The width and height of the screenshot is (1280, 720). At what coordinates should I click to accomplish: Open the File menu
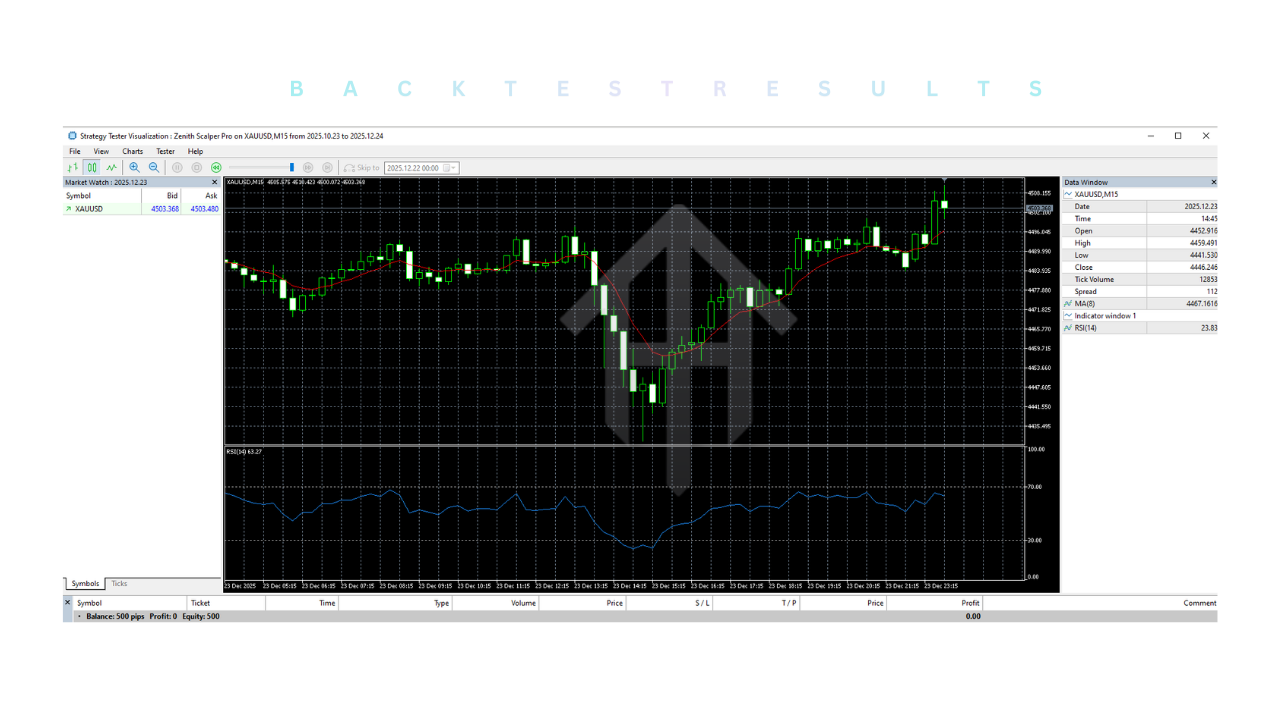[75, 152]
